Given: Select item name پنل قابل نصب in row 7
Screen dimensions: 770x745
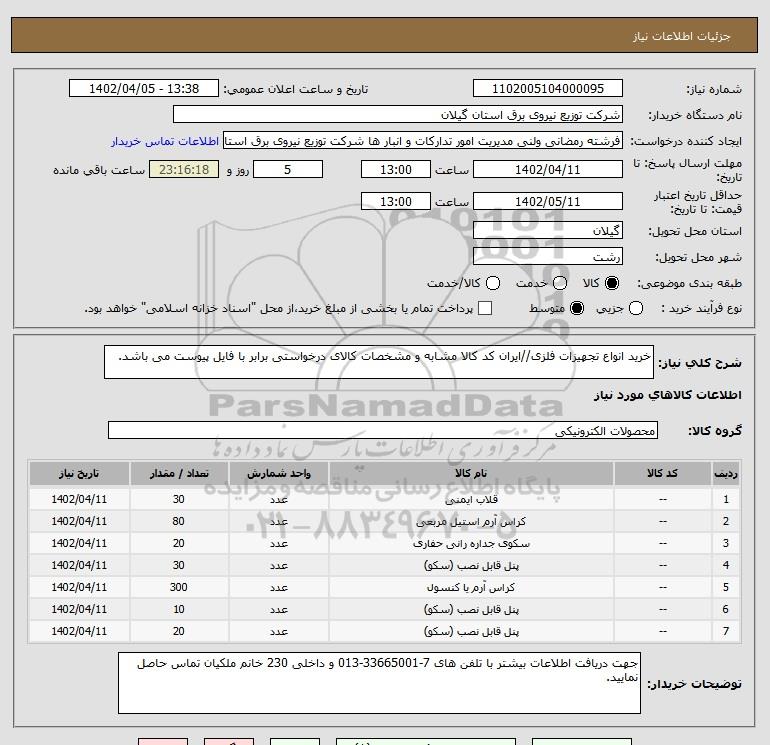Looking at the screenshot, I should 471,632.
